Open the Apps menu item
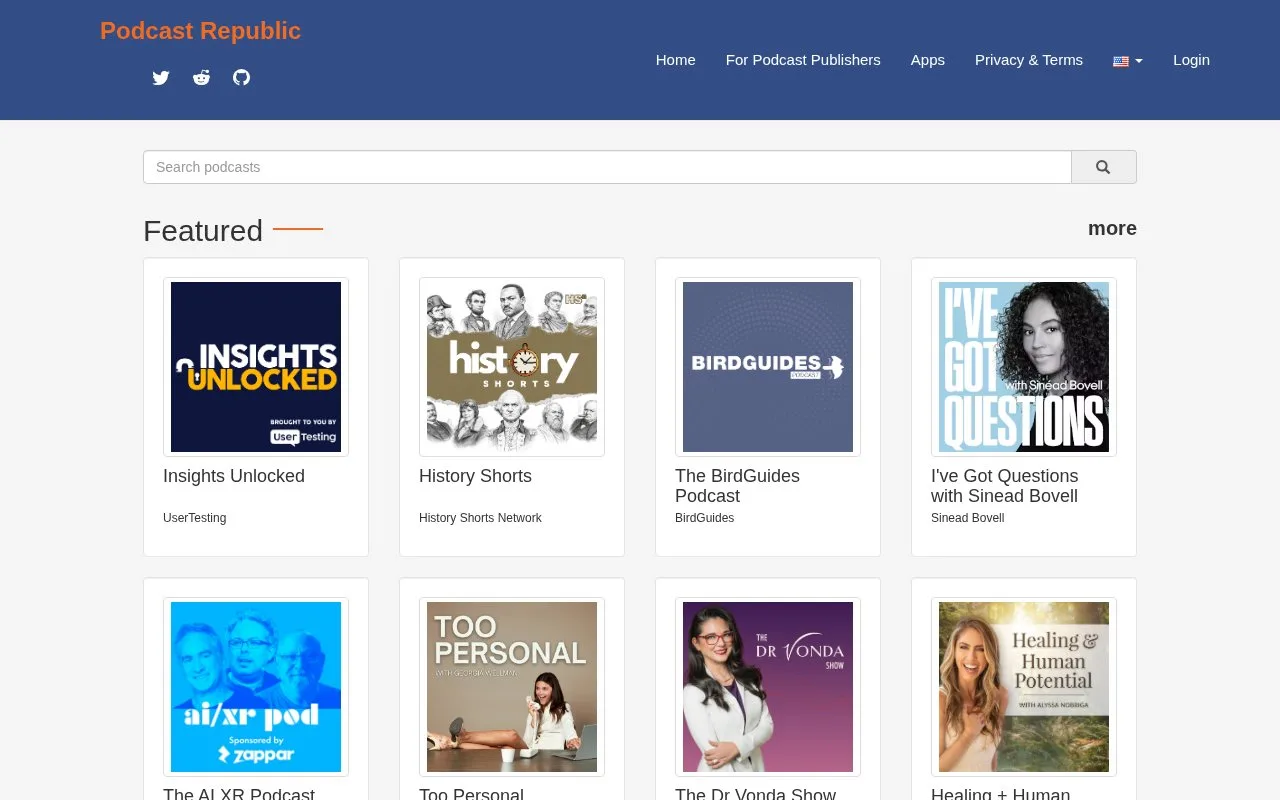 click(x=928, y=60)
